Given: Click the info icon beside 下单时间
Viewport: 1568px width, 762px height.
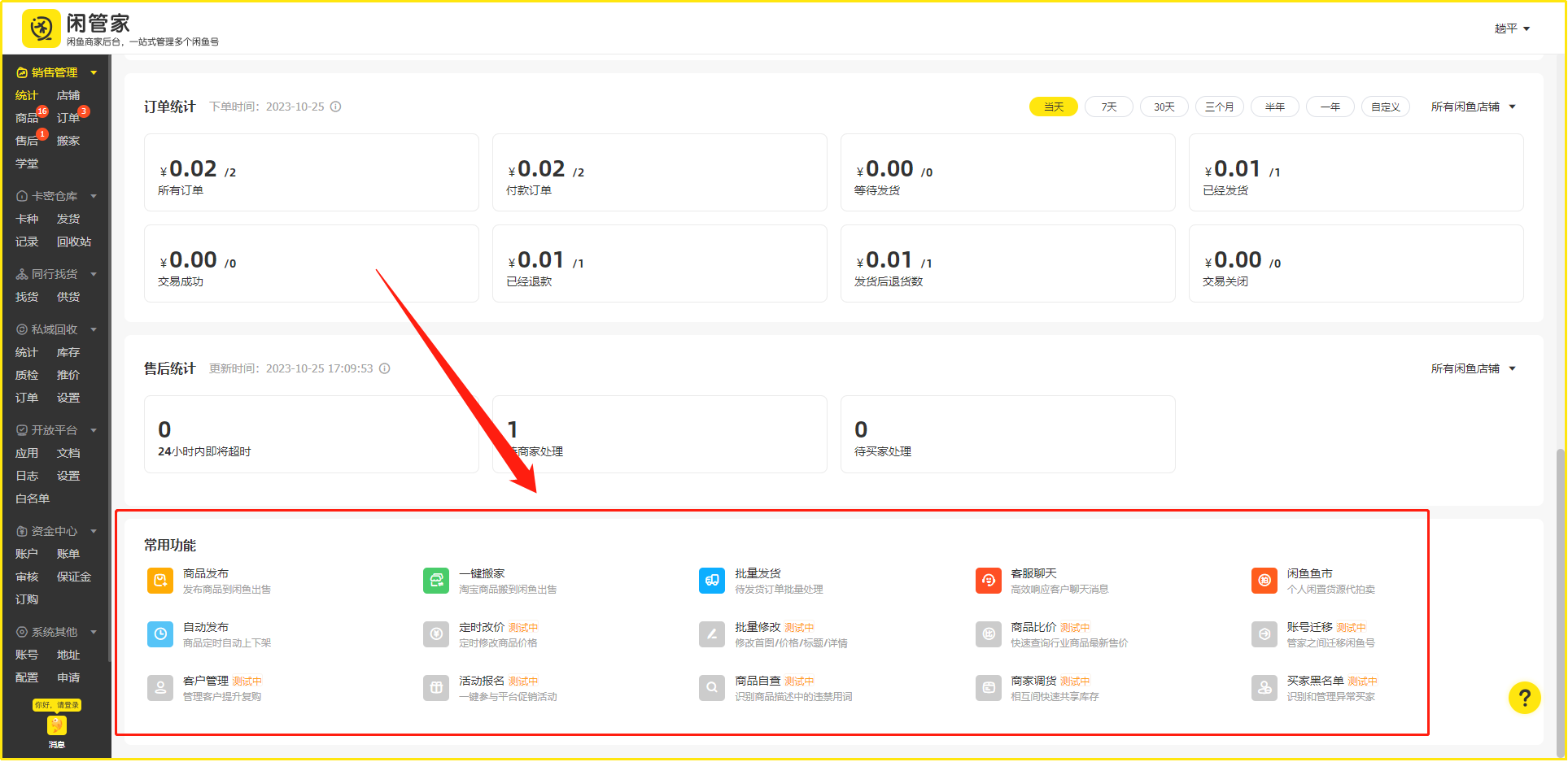Looking at the screenshot, I should pos(335,107).
